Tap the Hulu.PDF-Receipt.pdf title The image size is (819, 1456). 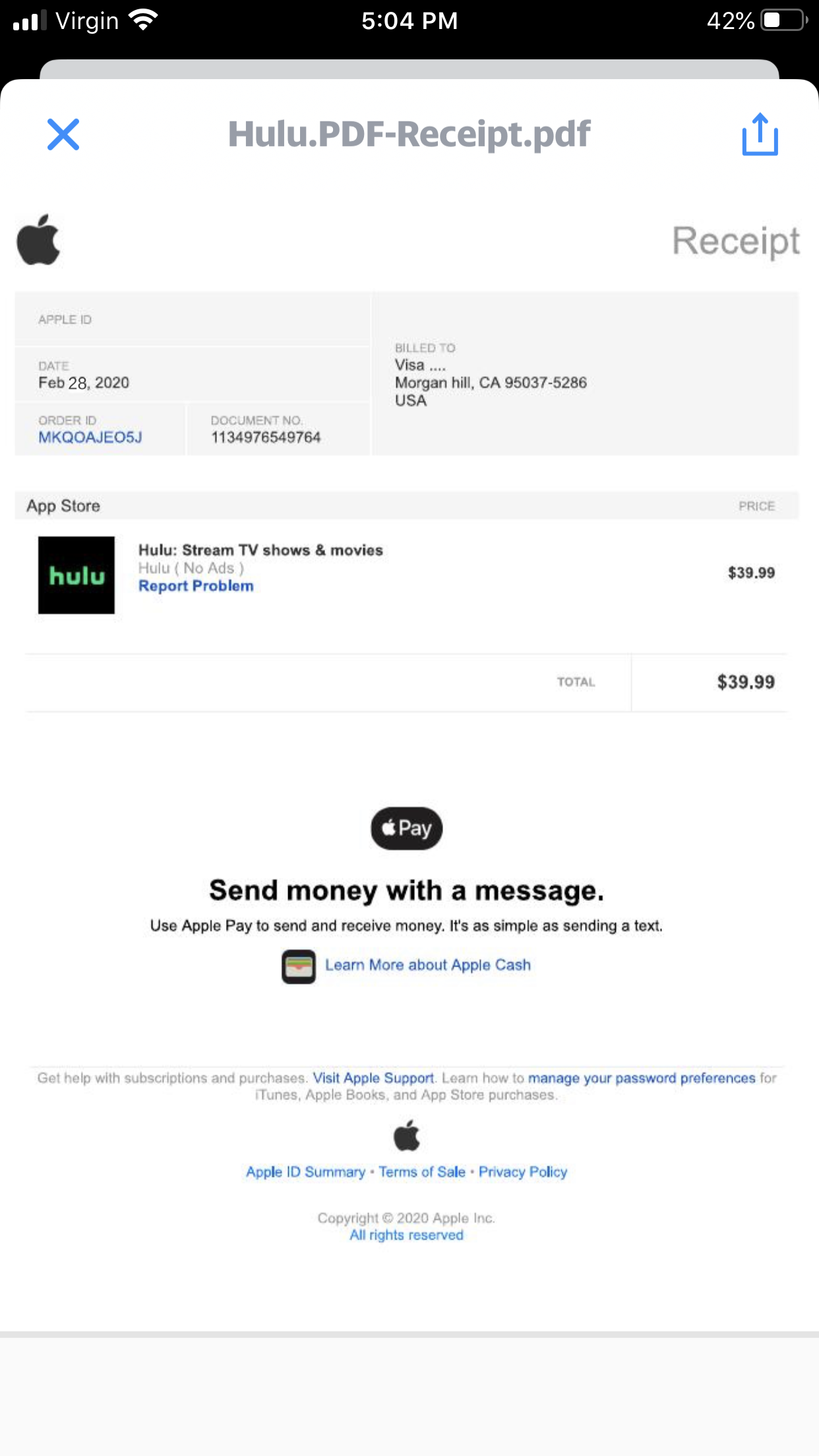[x=409, y=135]
